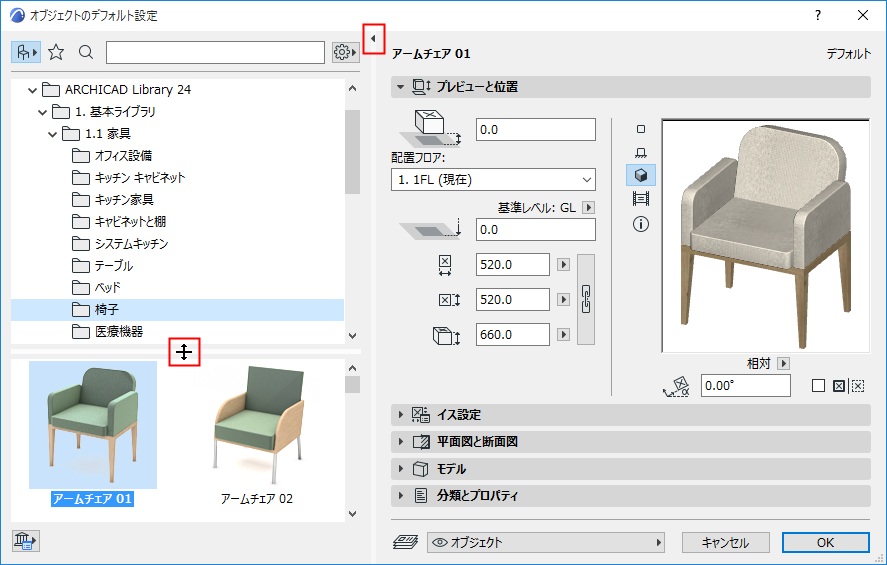Click the depth 520.0 field
887x565 pixels.
pos(513,300)
